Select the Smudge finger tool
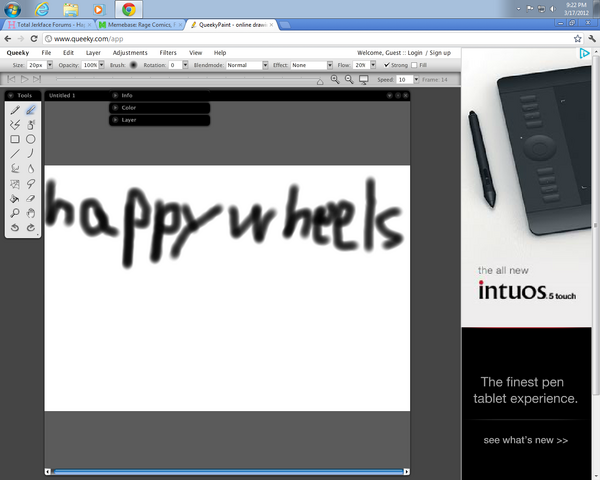Viewport: 600px width, 480px height. click(15, 168)
